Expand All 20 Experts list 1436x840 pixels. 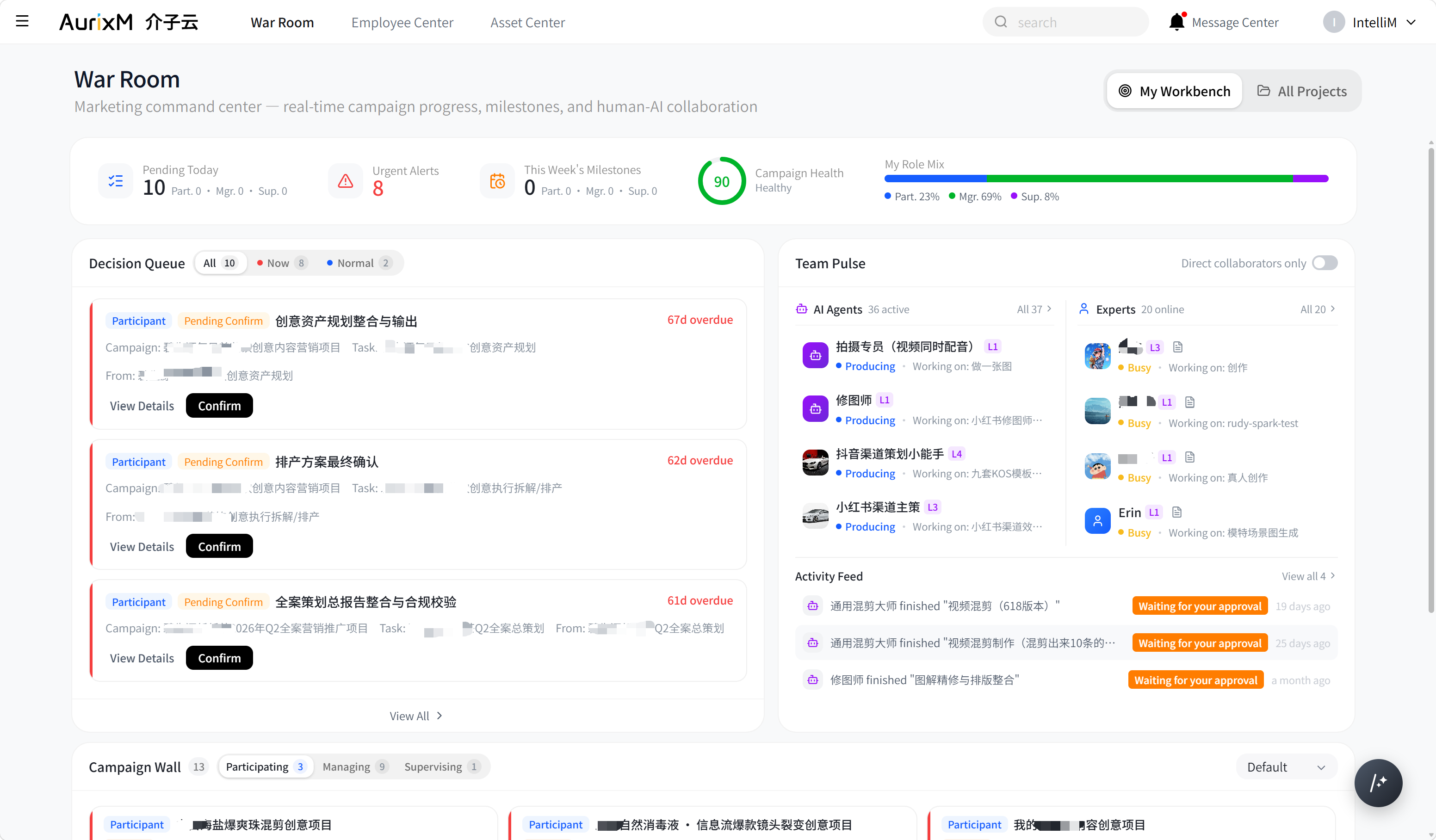pos(1318,309)
